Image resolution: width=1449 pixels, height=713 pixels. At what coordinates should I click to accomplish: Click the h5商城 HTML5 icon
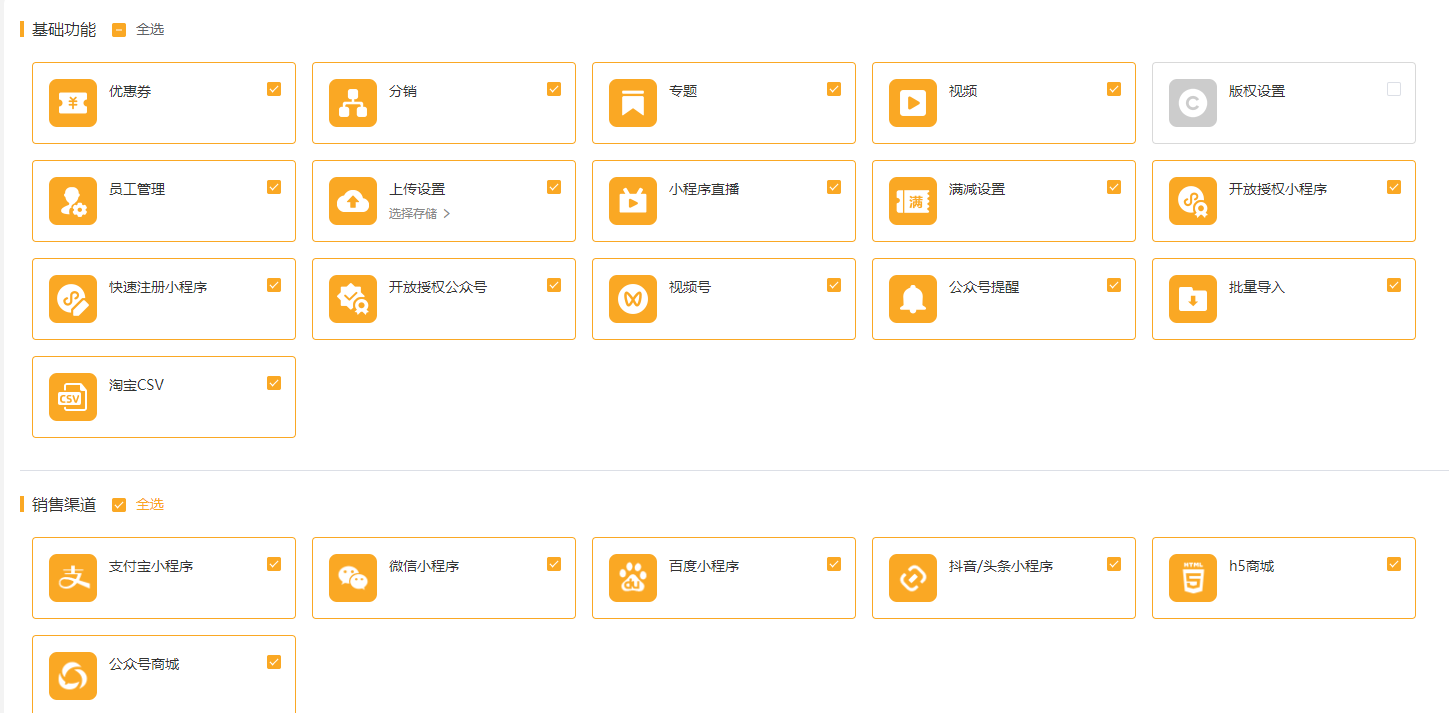click(1193, 578)
